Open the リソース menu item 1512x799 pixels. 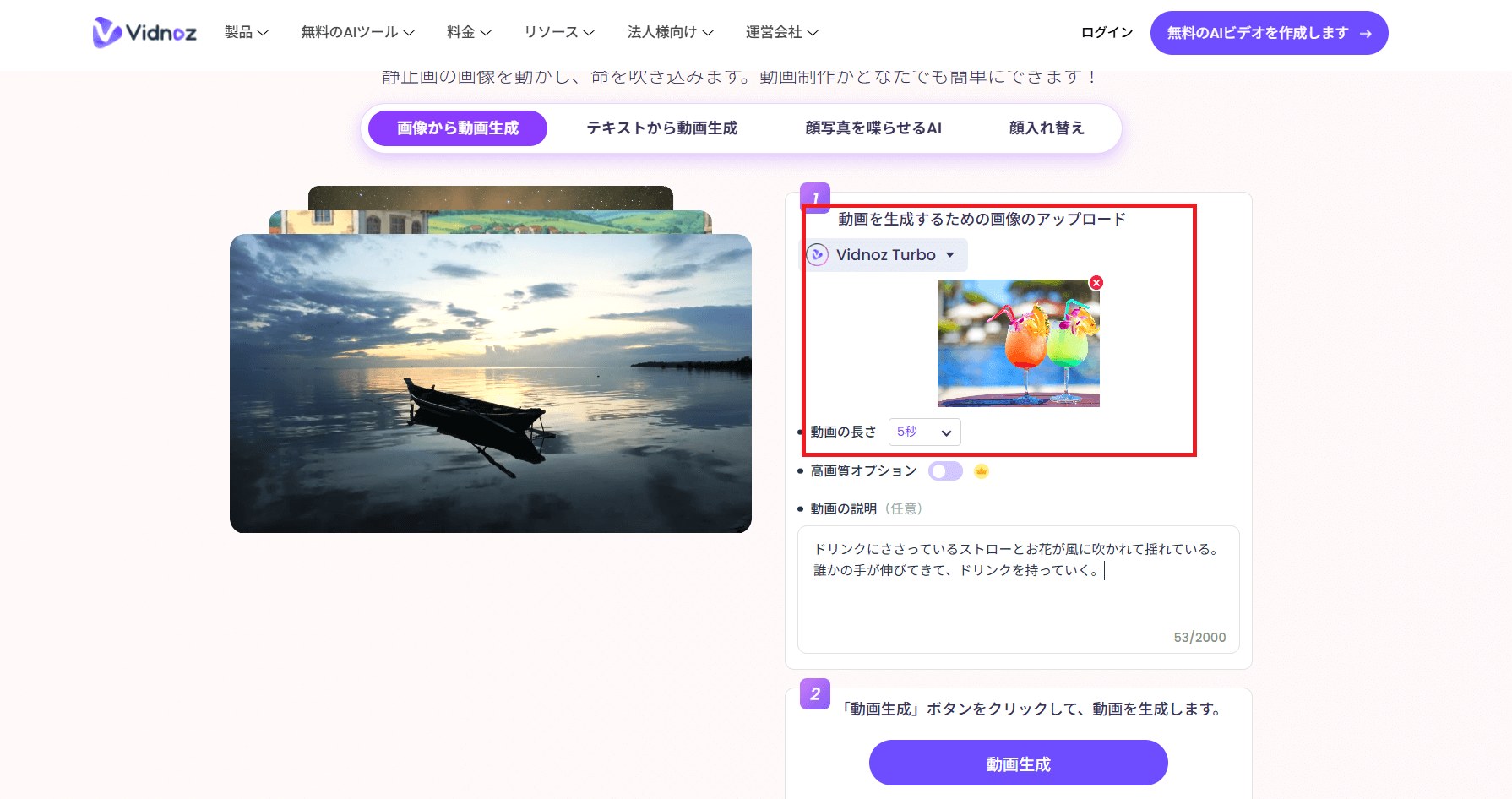tap(557, 32)
